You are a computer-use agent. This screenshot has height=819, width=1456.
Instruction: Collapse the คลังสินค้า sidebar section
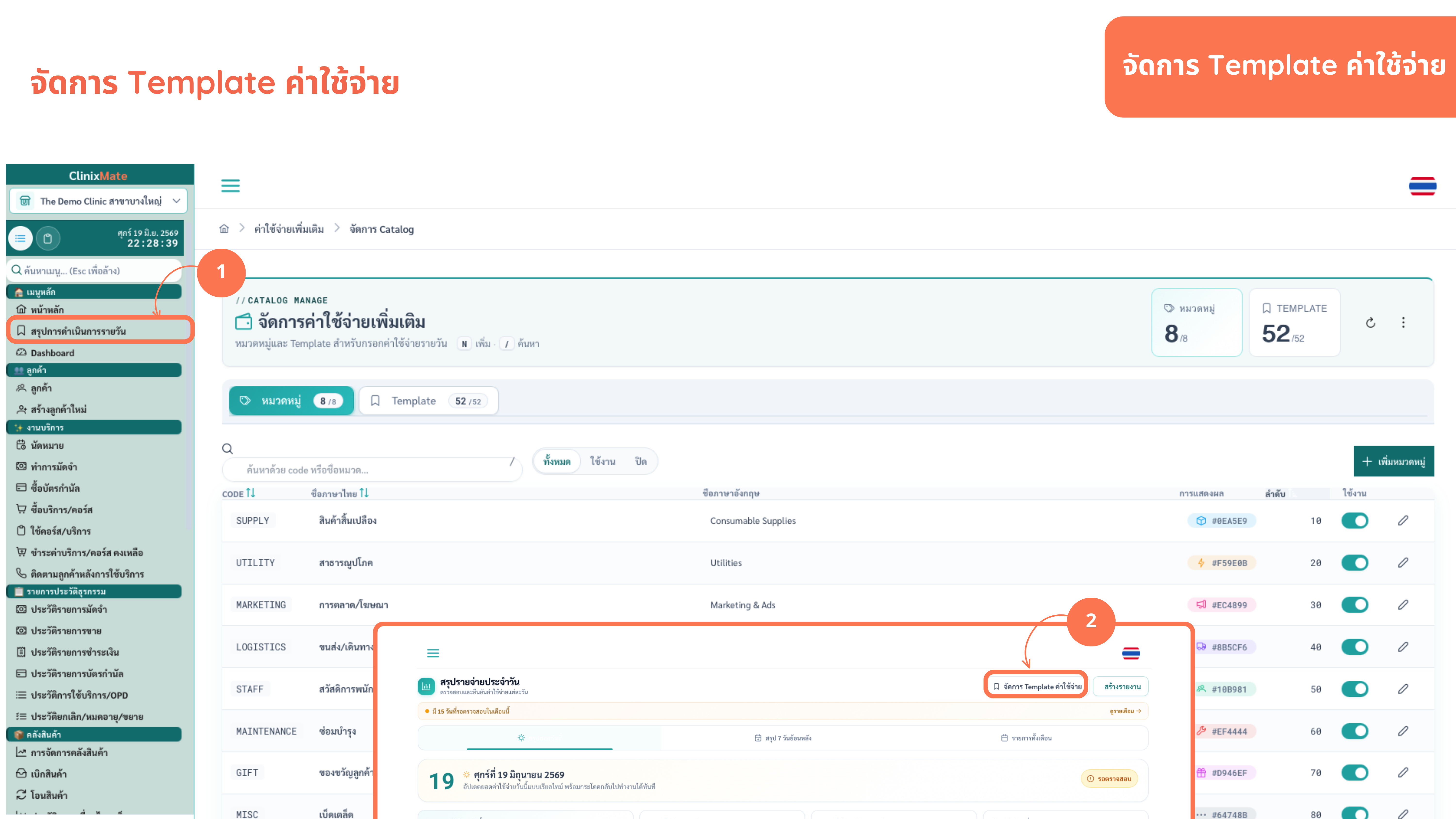(94, 734)
